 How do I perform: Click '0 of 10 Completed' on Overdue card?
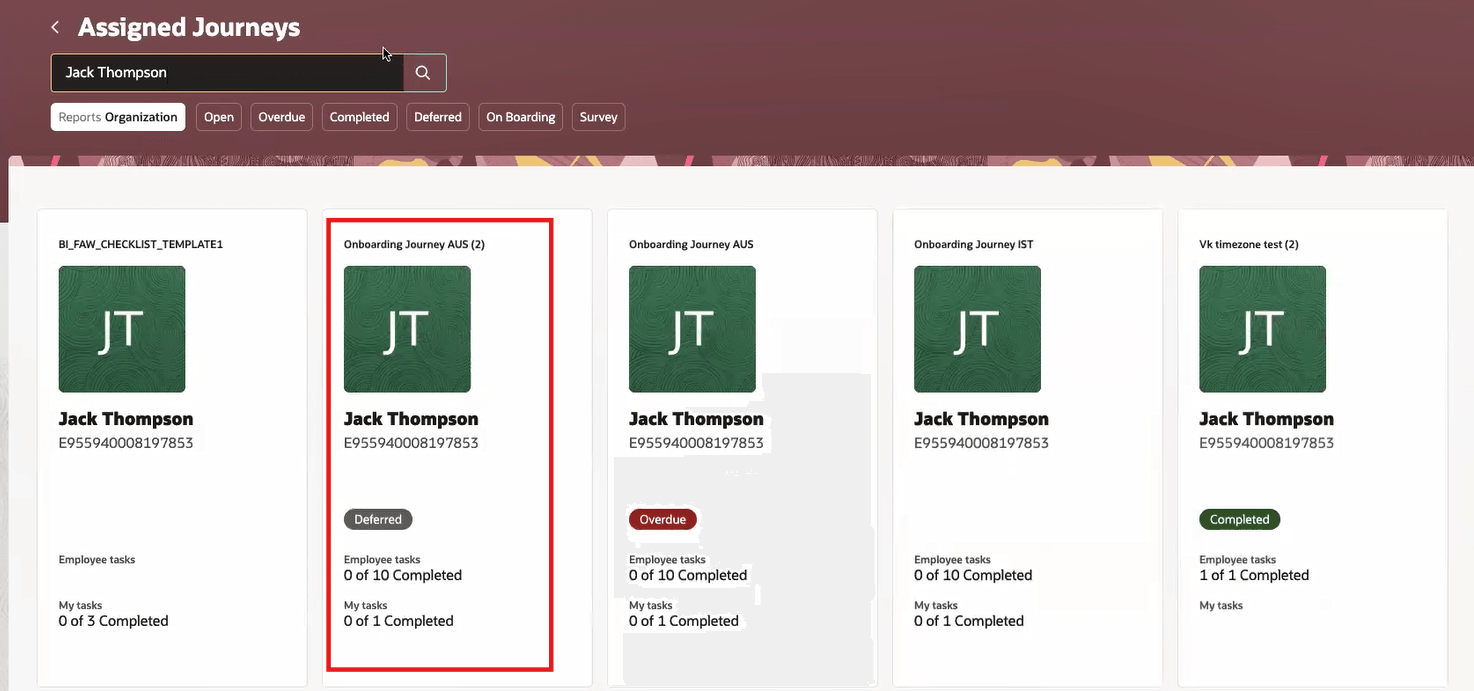[x=688, y=575]
